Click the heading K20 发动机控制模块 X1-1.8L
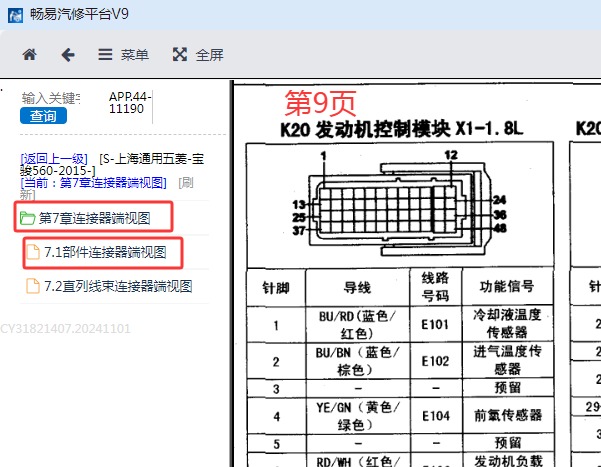 pos(402,129)
